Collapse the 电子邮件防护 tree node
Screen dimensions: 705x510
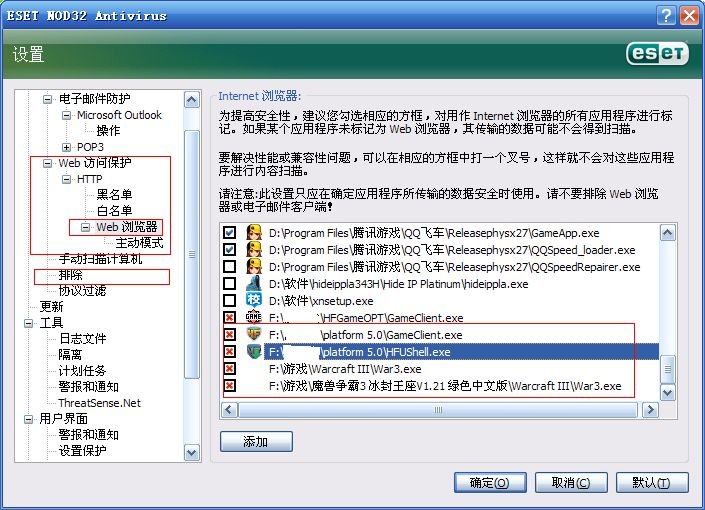coord(47,99)
